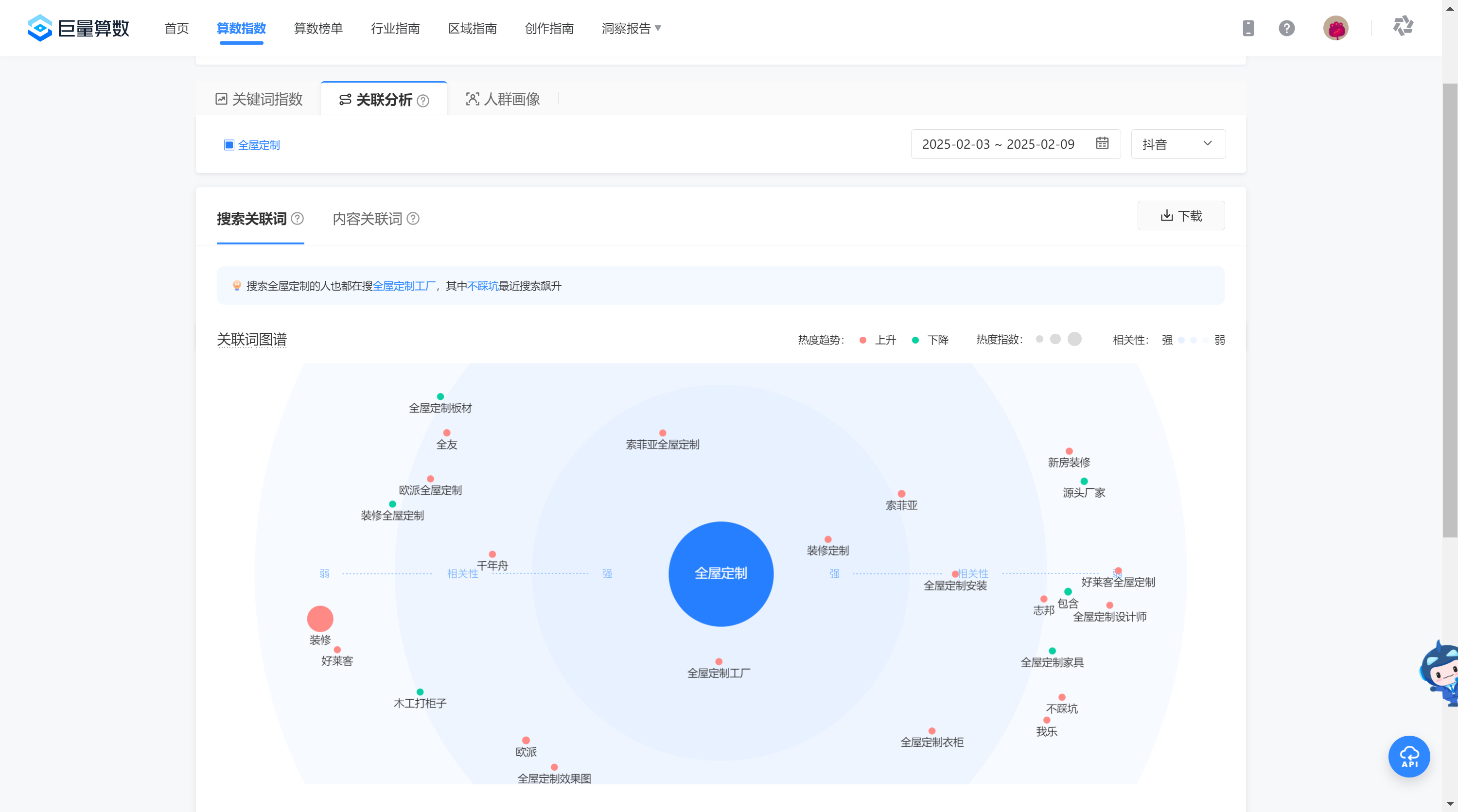Open 区域指南 in top navigation
1458x812 pixels.
[x=472, y=28]
